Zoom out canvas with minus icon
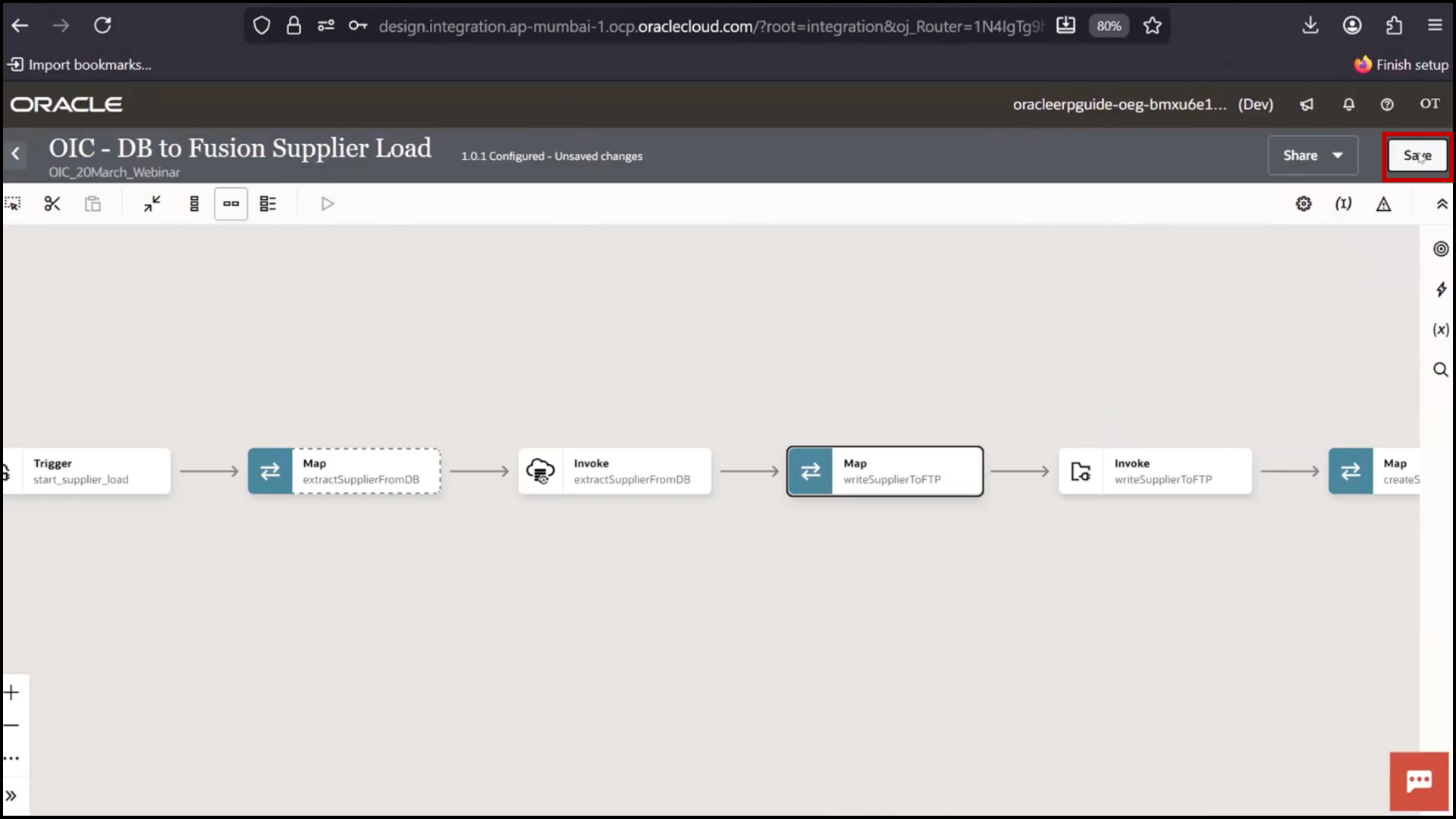This screenshot has width=1456, height=819. 11,726
